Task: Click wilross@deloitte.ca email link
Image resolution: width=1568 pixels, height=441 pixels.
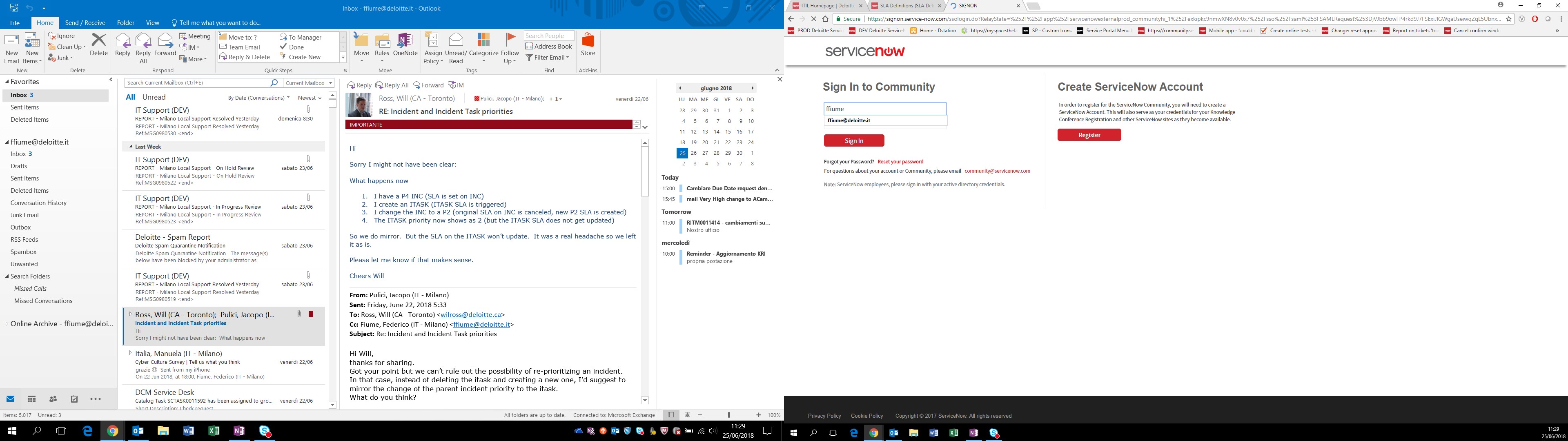Action: click(x=470, y=315)
